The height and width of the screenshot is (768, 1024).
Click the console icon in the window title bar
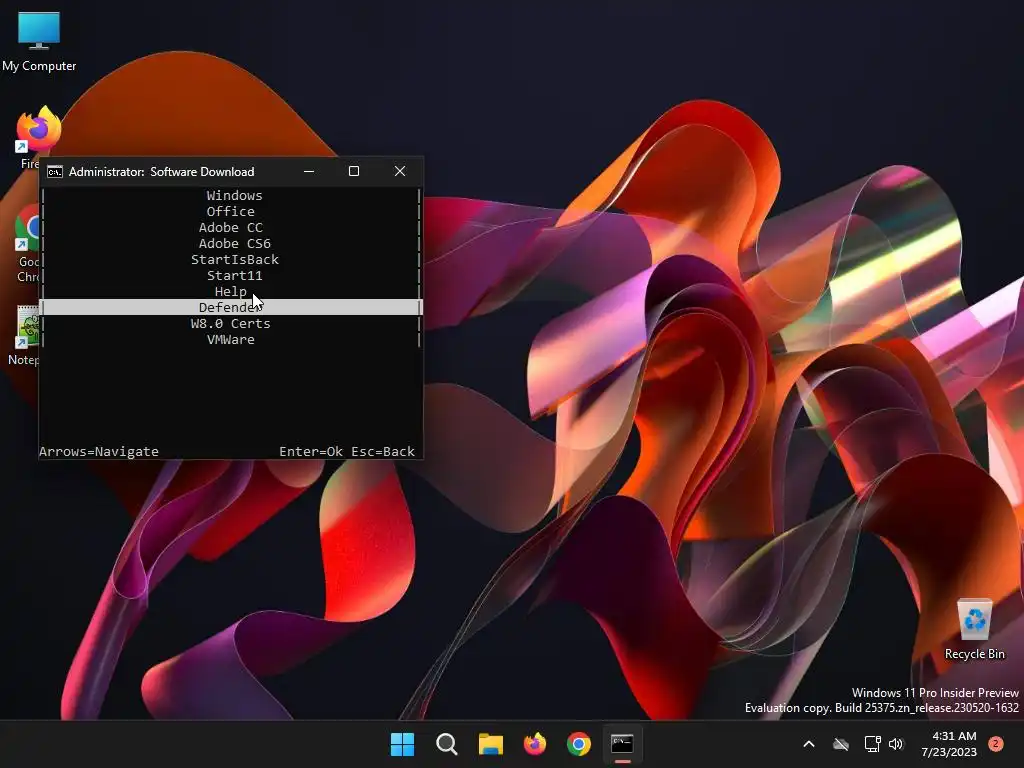55,172
